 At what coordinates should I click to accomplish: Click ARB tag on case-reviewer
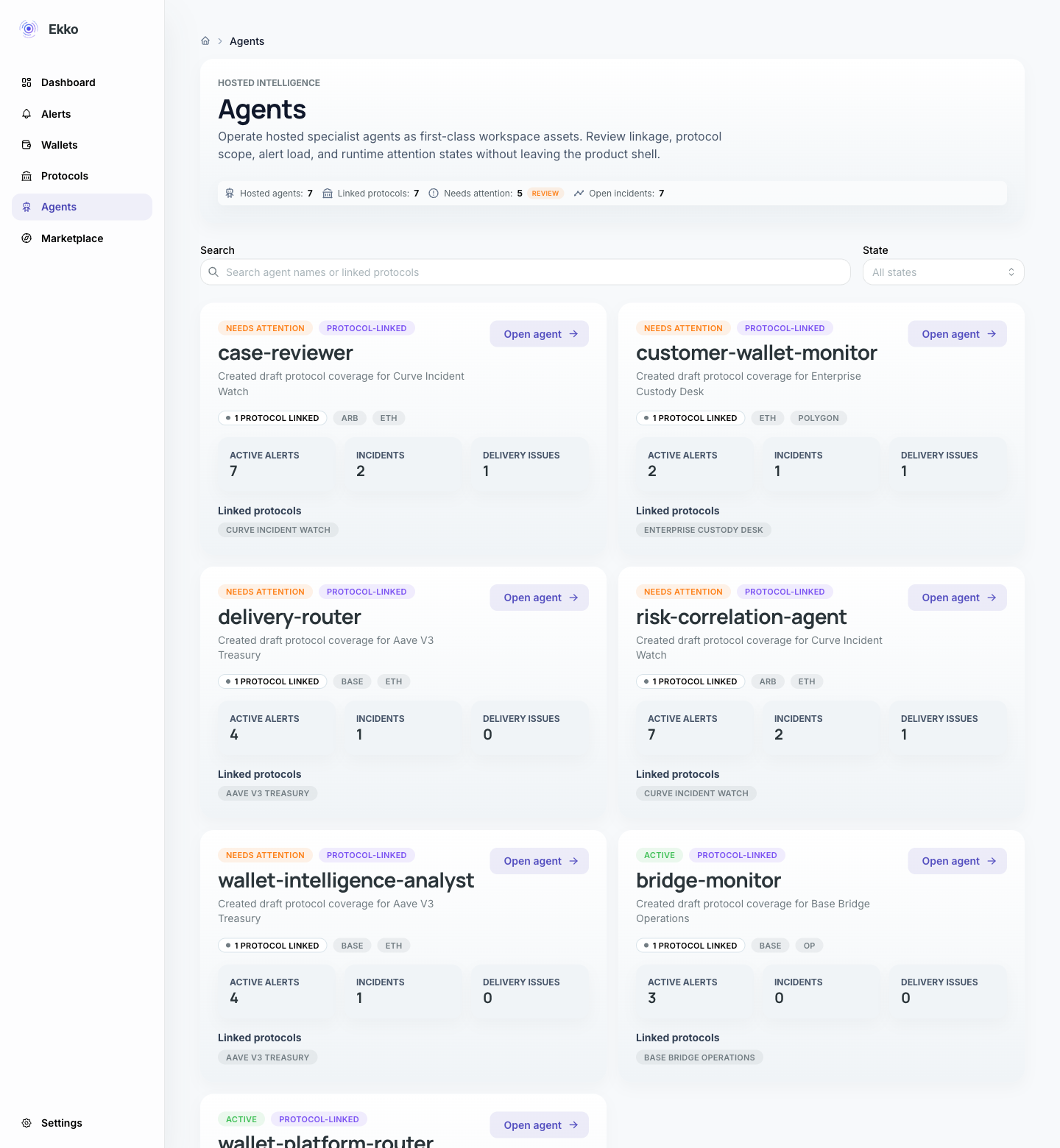tap(350, 418)
